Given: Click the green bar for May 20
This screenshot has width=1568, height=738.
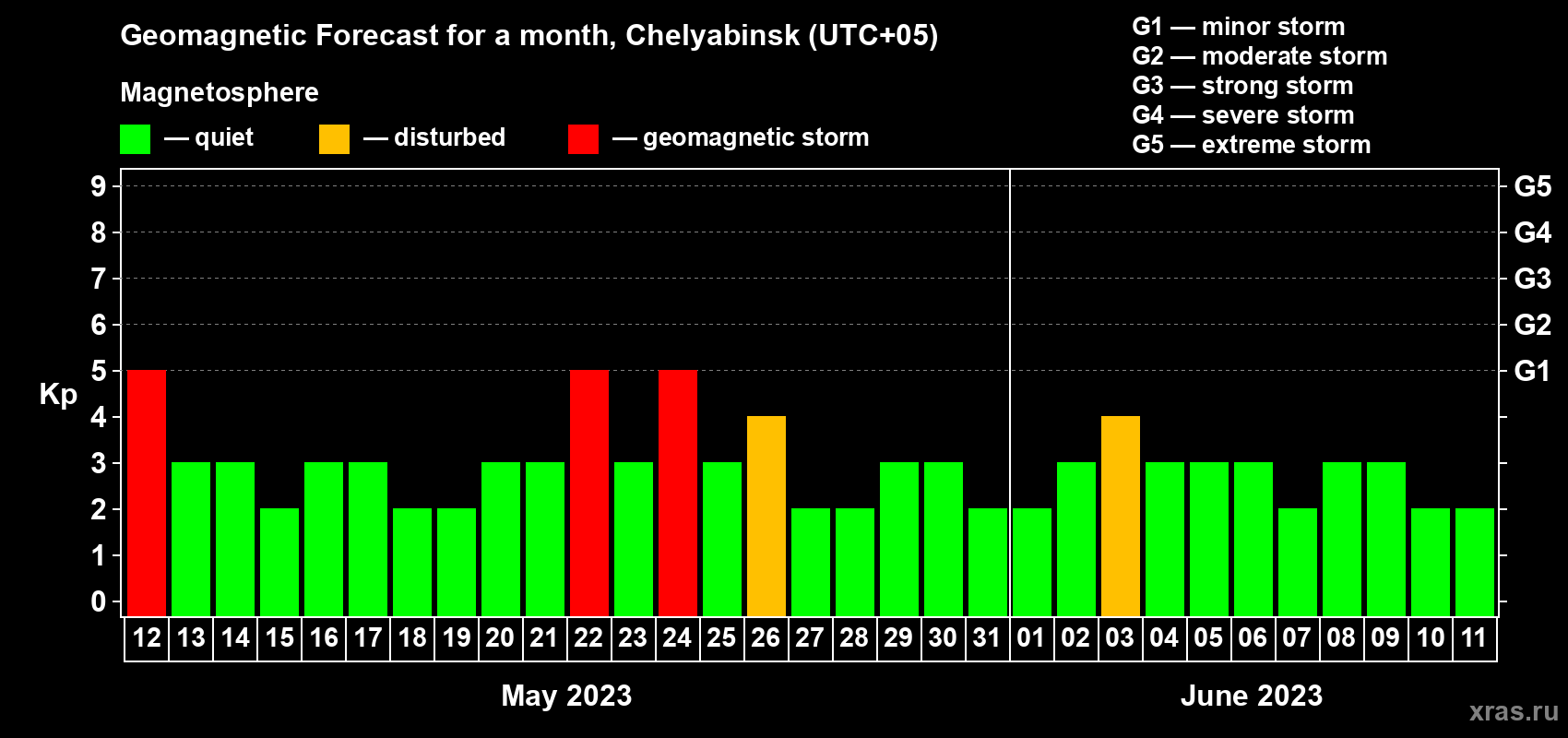Looking at the screenshot, I should click(x=501, y=539).
